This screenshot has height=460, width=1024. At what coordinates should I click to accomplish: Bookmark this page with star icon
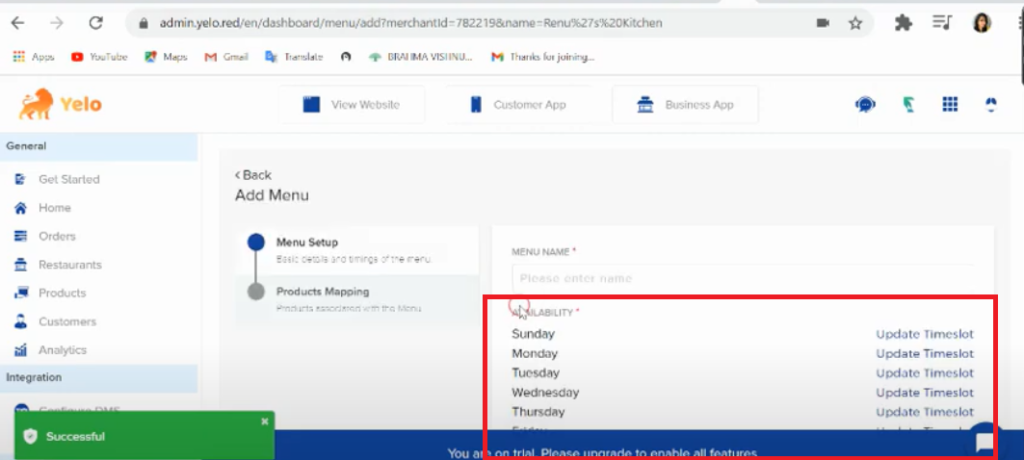(855, 22)
